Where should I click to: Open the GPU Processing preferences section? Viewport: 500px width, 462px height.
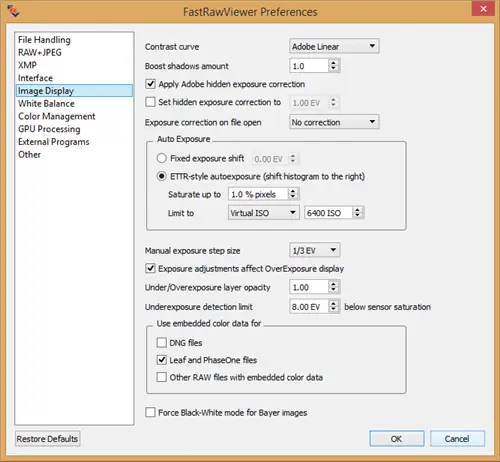pos(49,129)
